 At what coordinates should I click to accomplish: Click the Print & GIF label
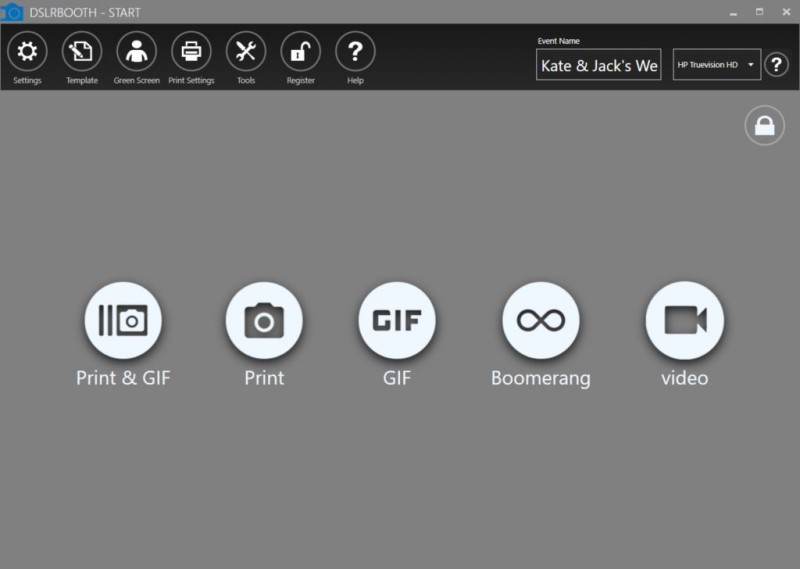(x=123, y=378)
